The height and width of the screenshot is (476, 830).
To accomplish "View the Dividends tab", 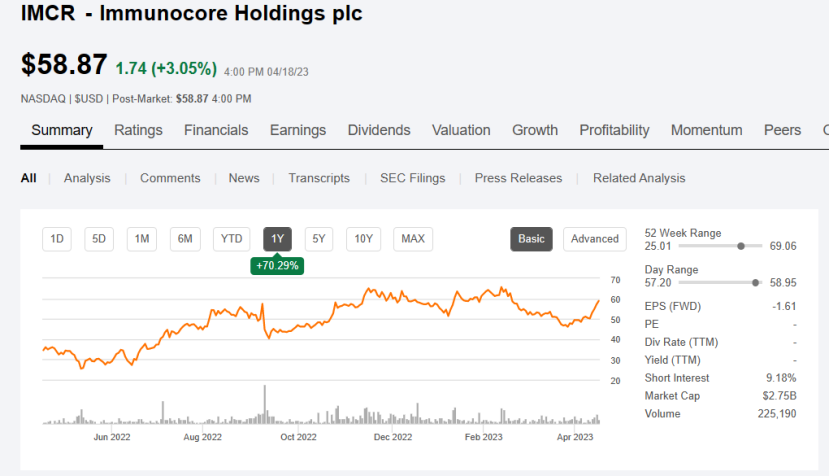I will click(379, 130).
